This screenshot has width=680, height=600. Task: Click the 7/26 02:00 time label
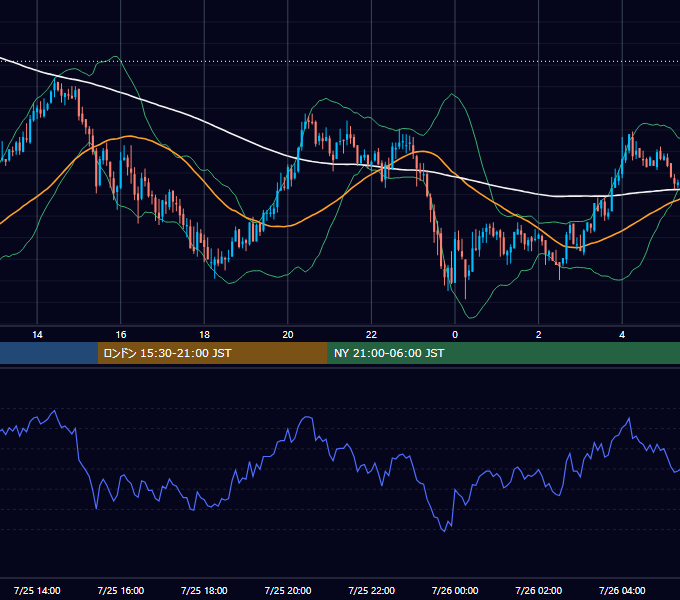click(539, 590)
